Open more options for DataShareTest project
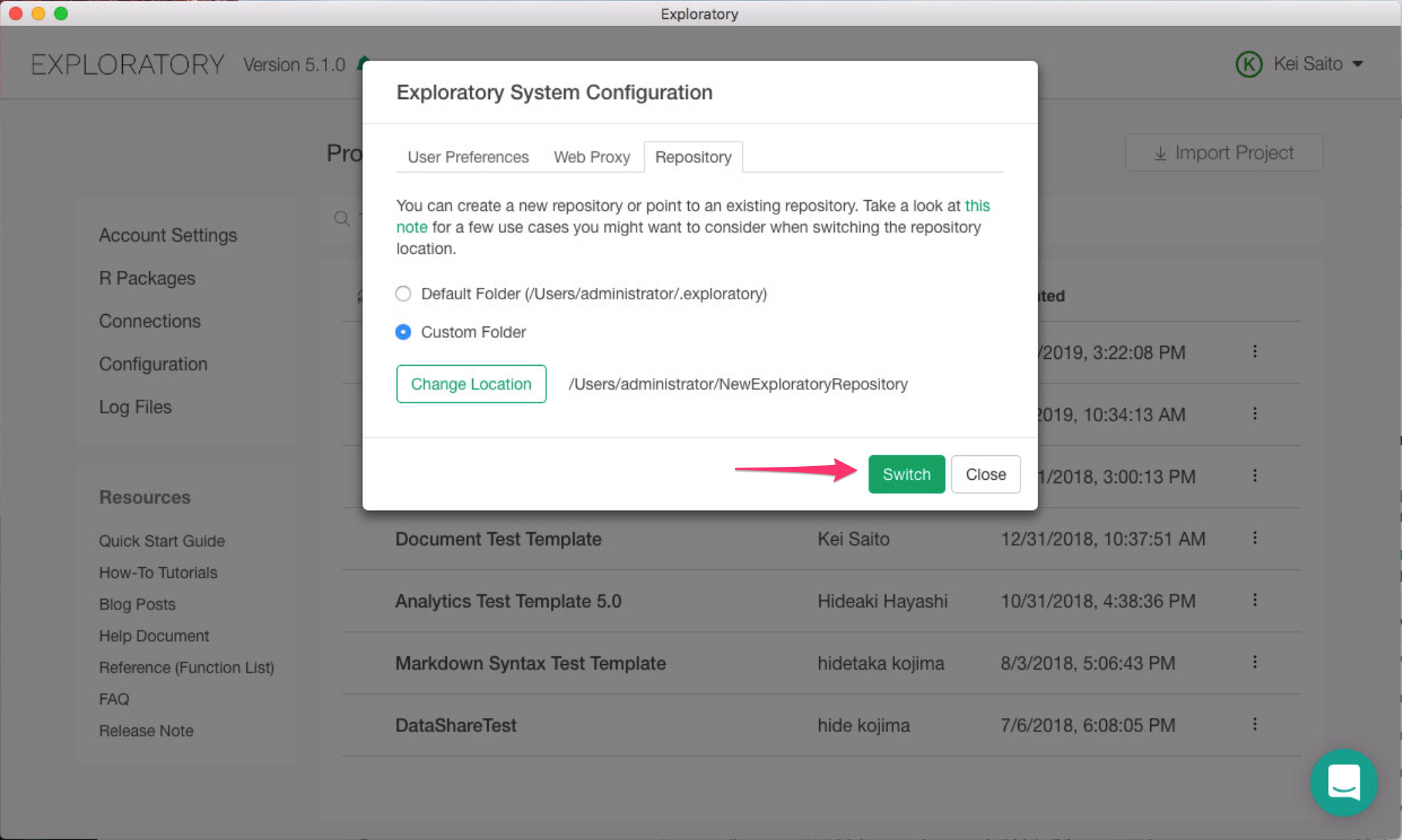 pos(1255,724)
